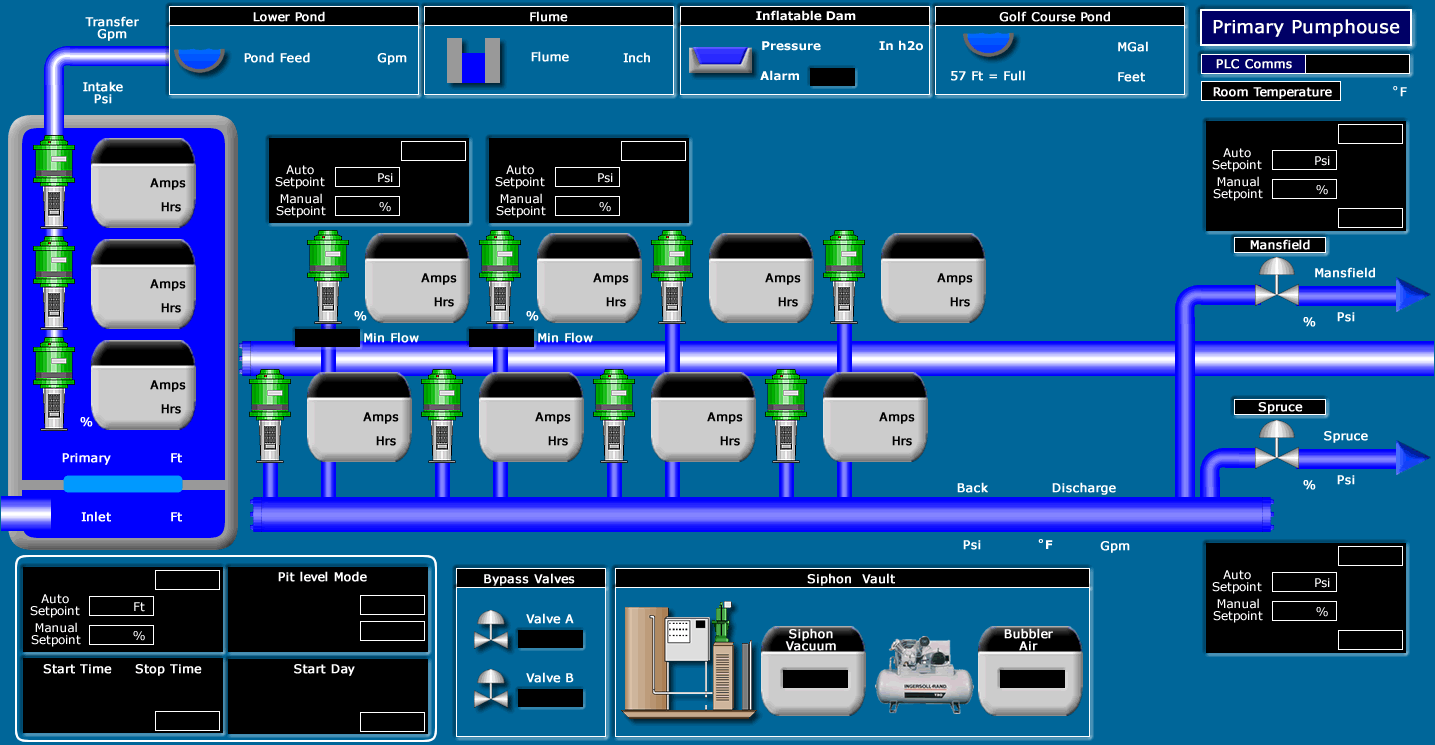Viewport: 1435px width, 745px height.
Task: Open the mode box above Mansfield Auto Setpoint
Action: (1370, 134)
